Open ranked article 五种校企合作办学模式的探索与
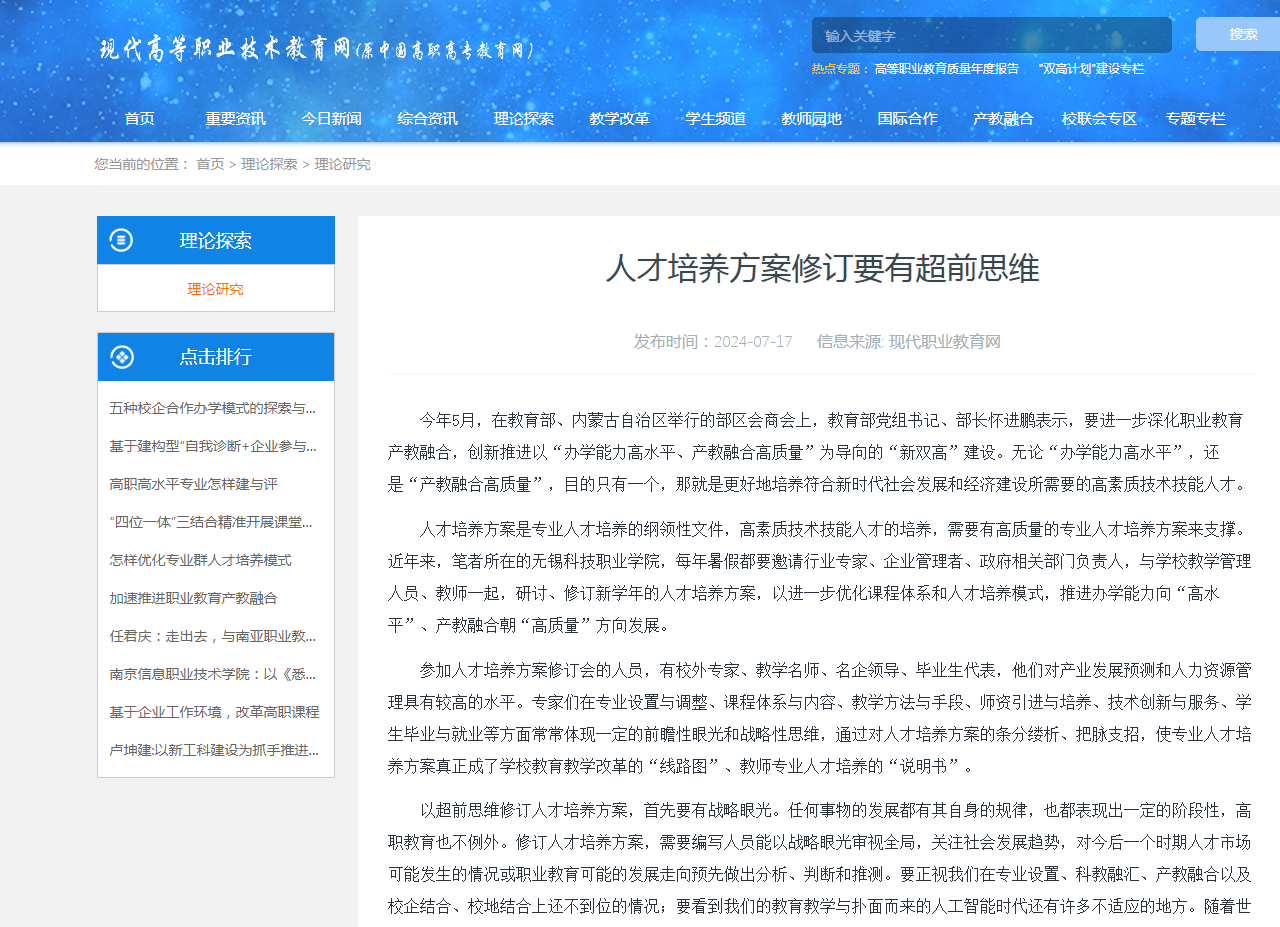This screenshot has width=1280, height=927. 213,408
